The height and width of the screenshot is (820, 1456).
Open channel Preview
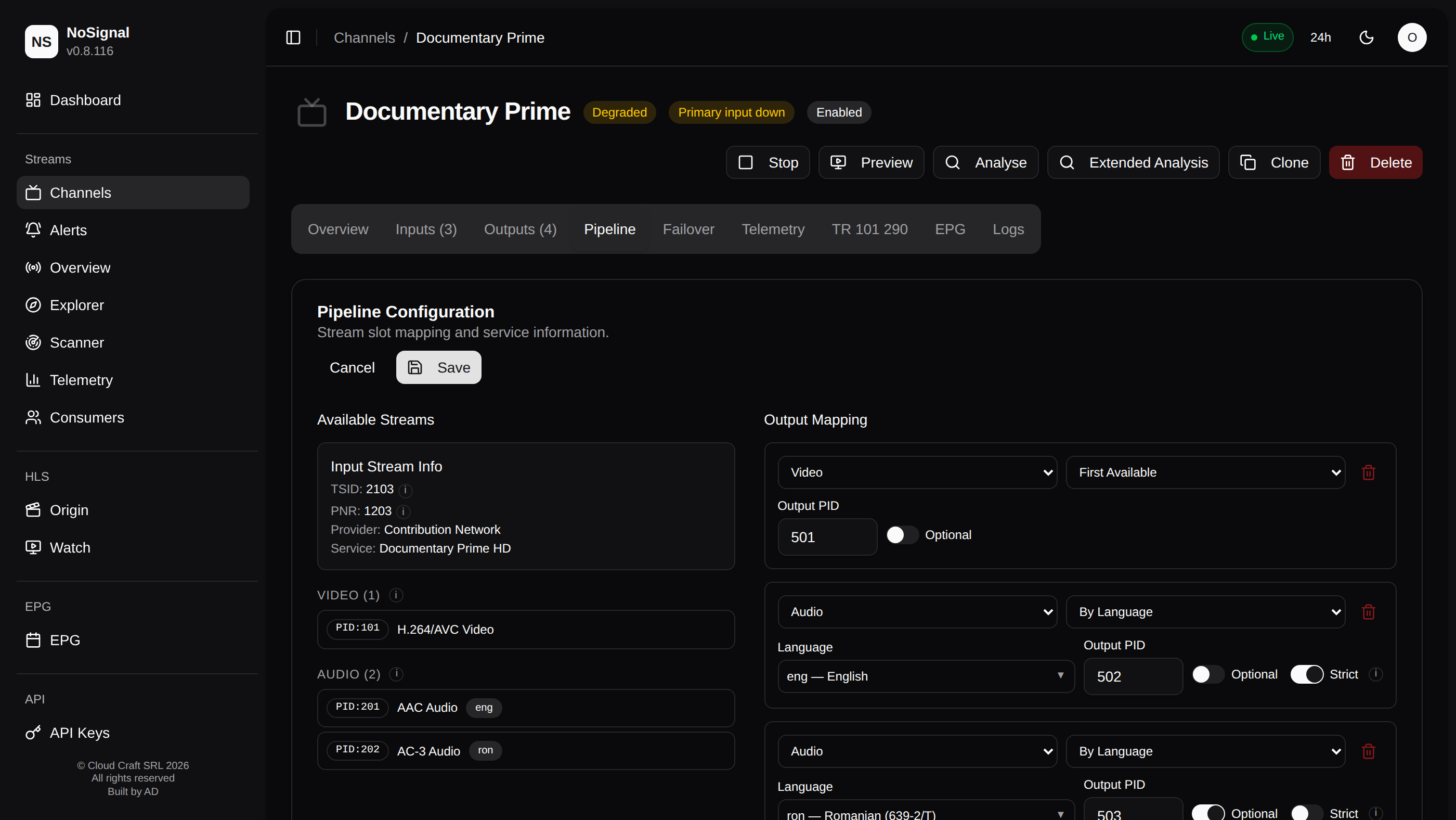point(871,162)
